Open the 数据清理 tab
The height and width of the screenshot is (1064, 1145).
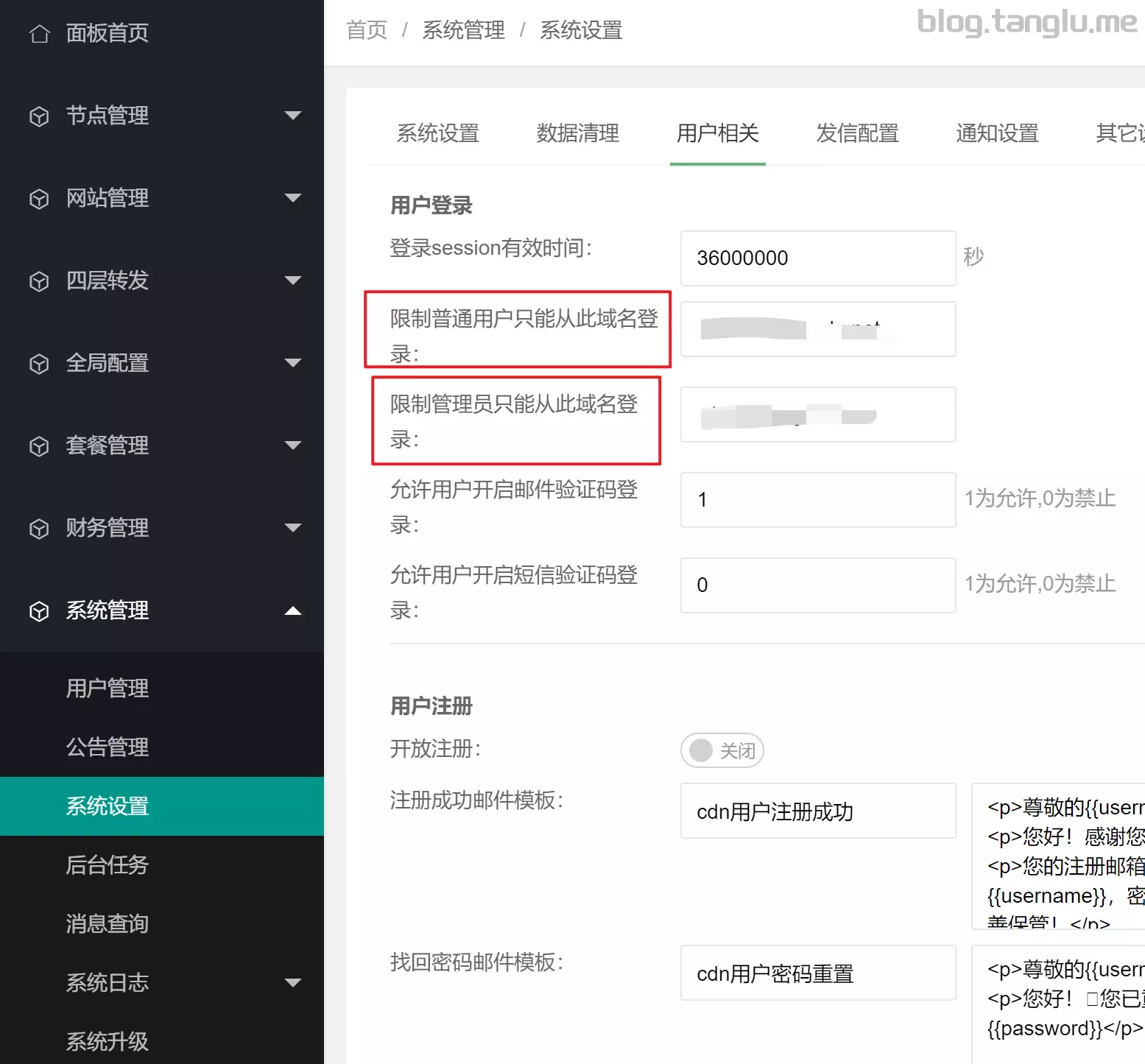[x=577, y=133]
